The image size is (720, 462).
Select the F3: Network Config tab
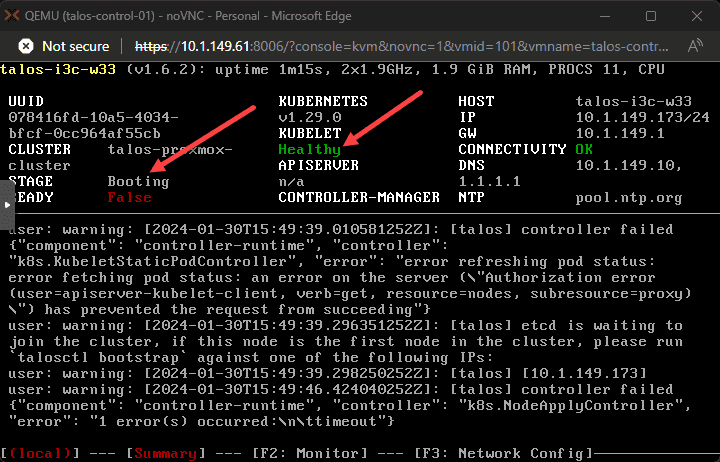(504, 454)
